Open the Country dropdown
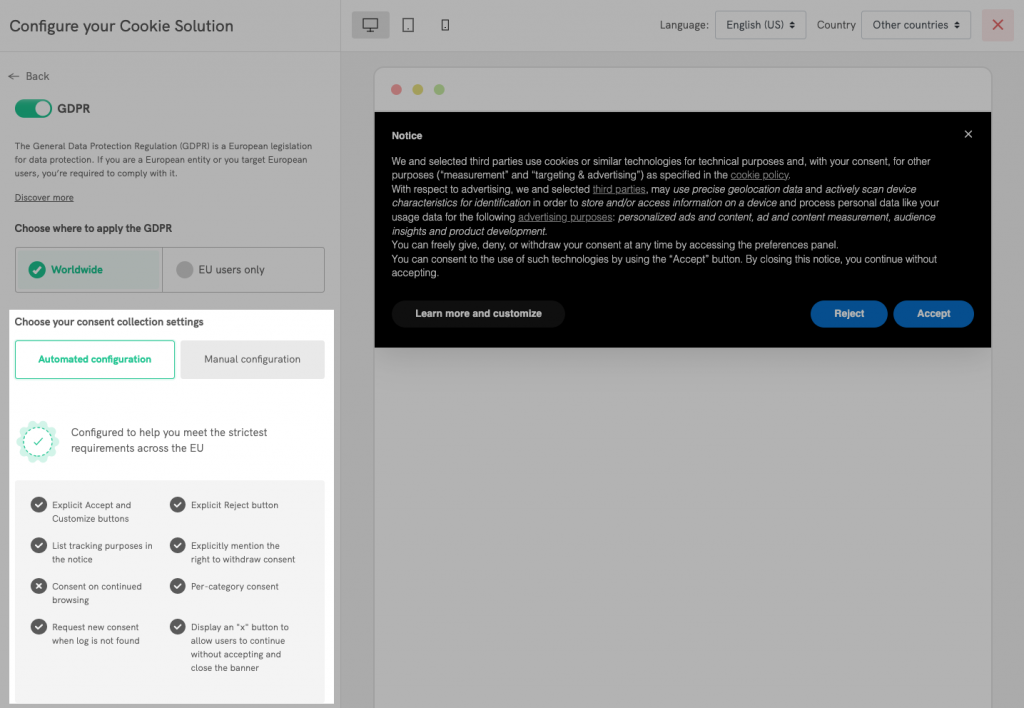The image size is (1024, 708). click(x=915, y=25)
